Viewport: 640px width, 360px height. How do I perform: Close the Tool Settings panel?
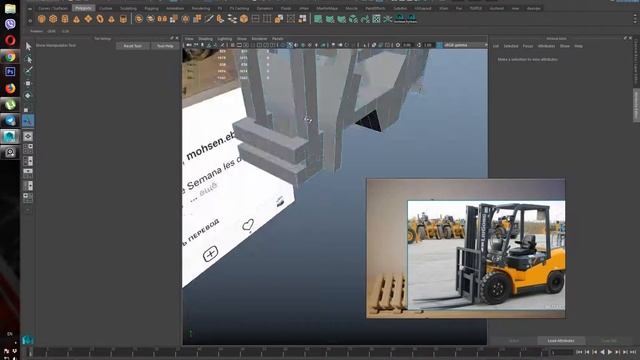click(177, 38)
